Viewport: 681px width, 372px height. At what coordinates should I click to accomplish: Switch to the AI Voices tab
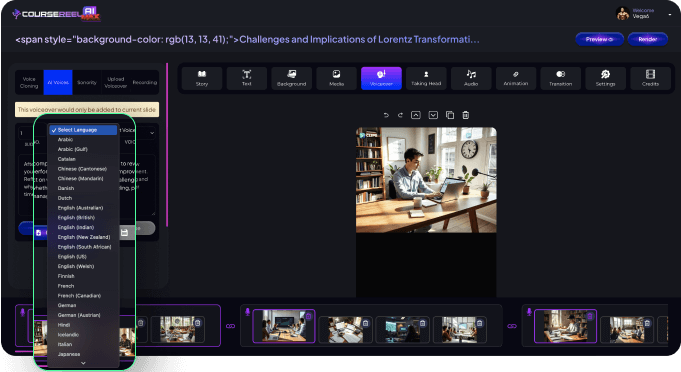point(58,82)
